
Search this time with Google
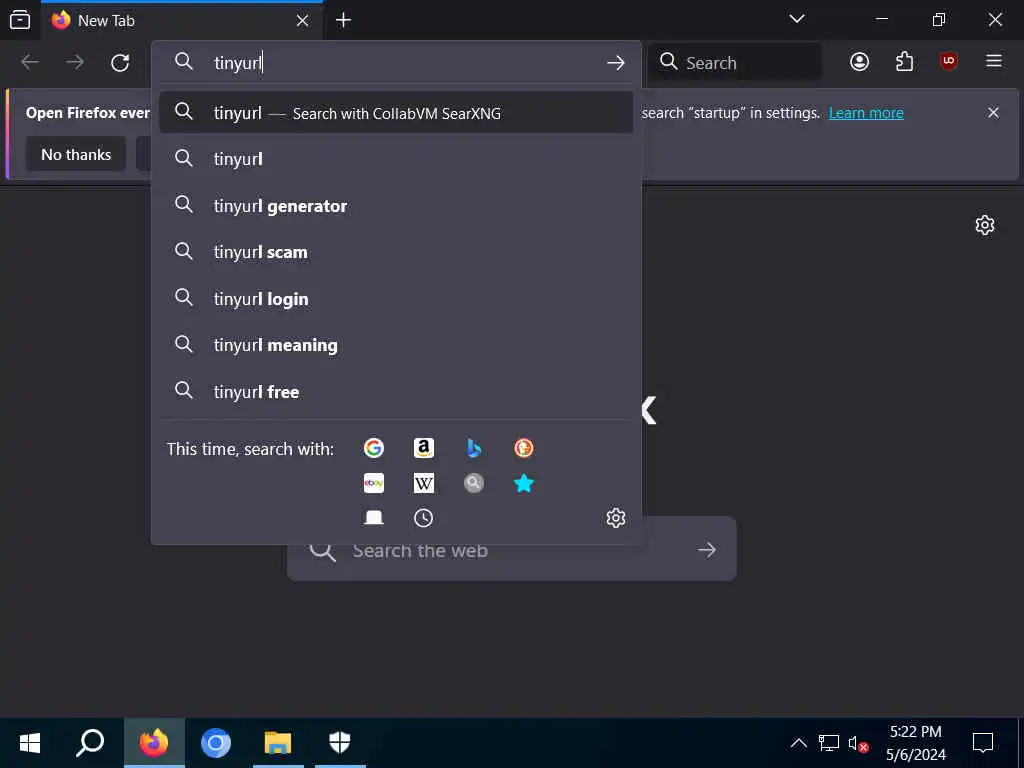tap(374, 448)
